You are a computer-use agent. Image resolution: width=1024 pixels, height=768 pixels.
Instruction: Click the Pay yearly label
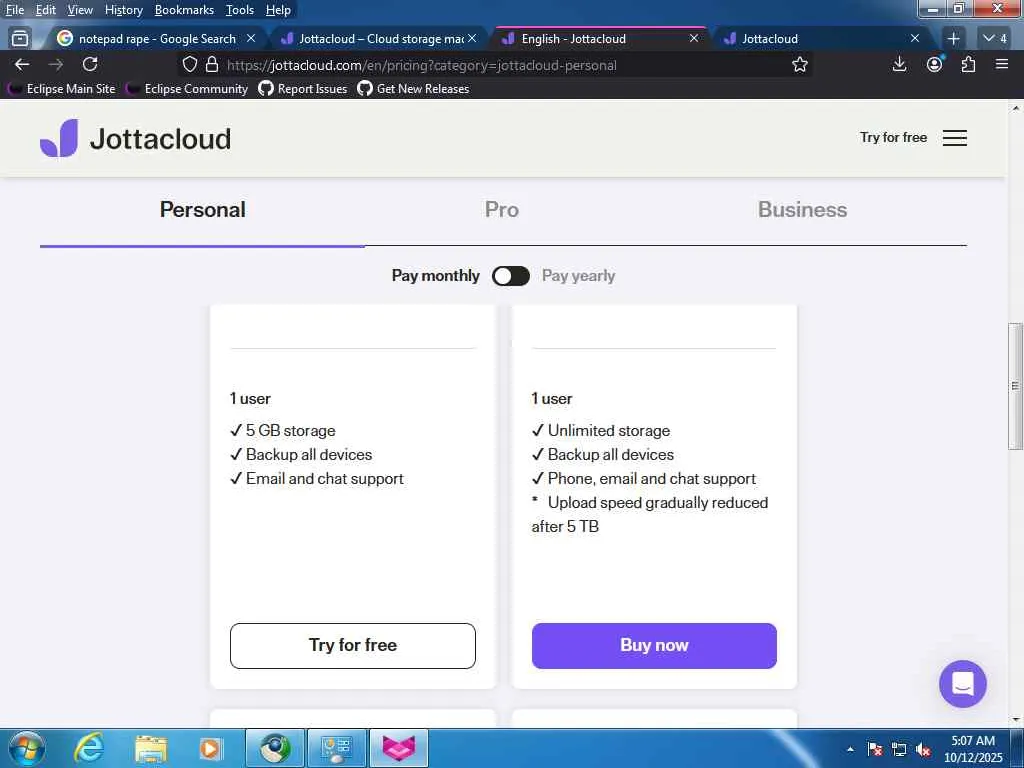click(578, 276)
